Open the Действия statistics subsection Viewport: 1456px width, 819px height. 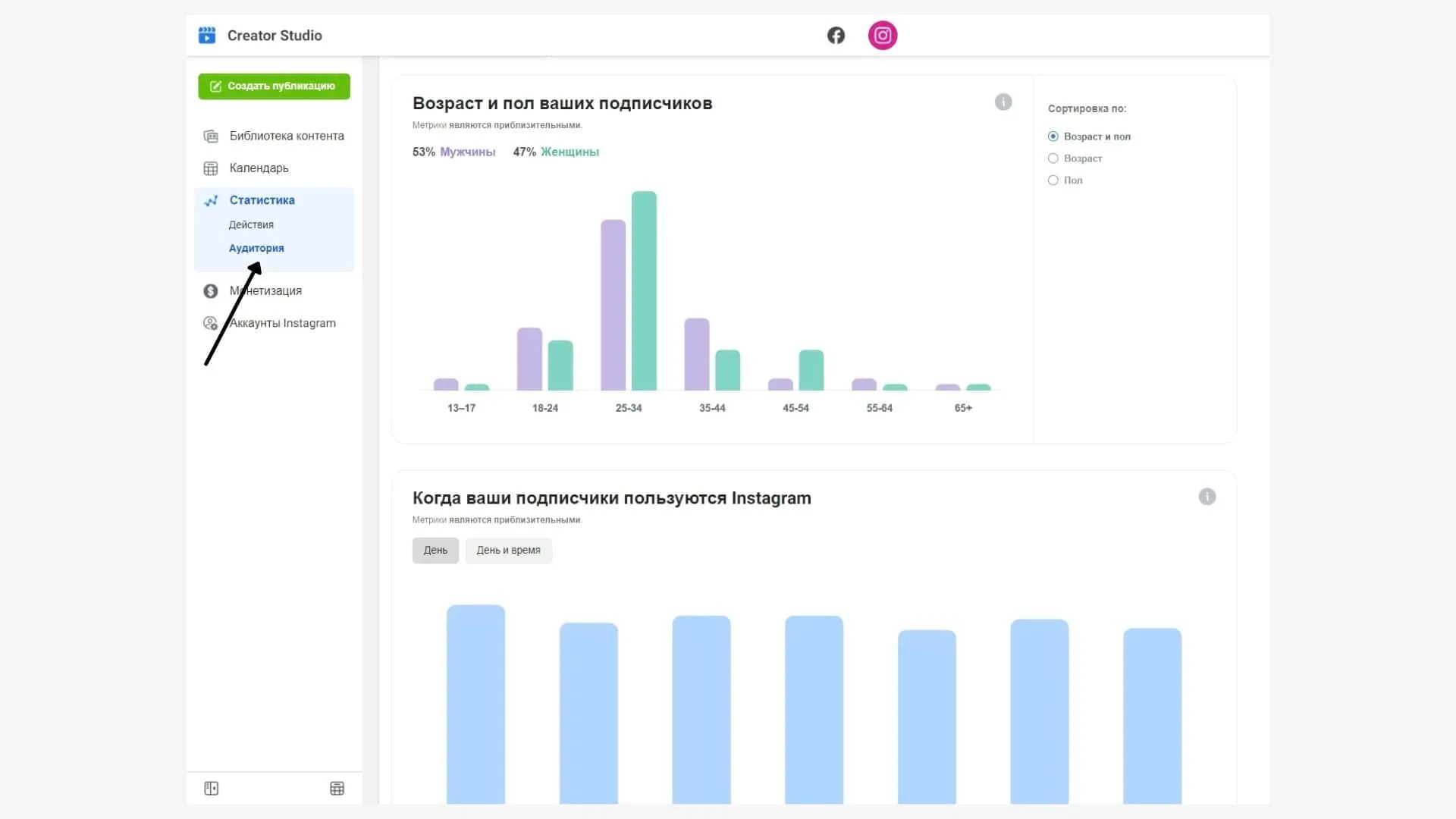point(251,225)
